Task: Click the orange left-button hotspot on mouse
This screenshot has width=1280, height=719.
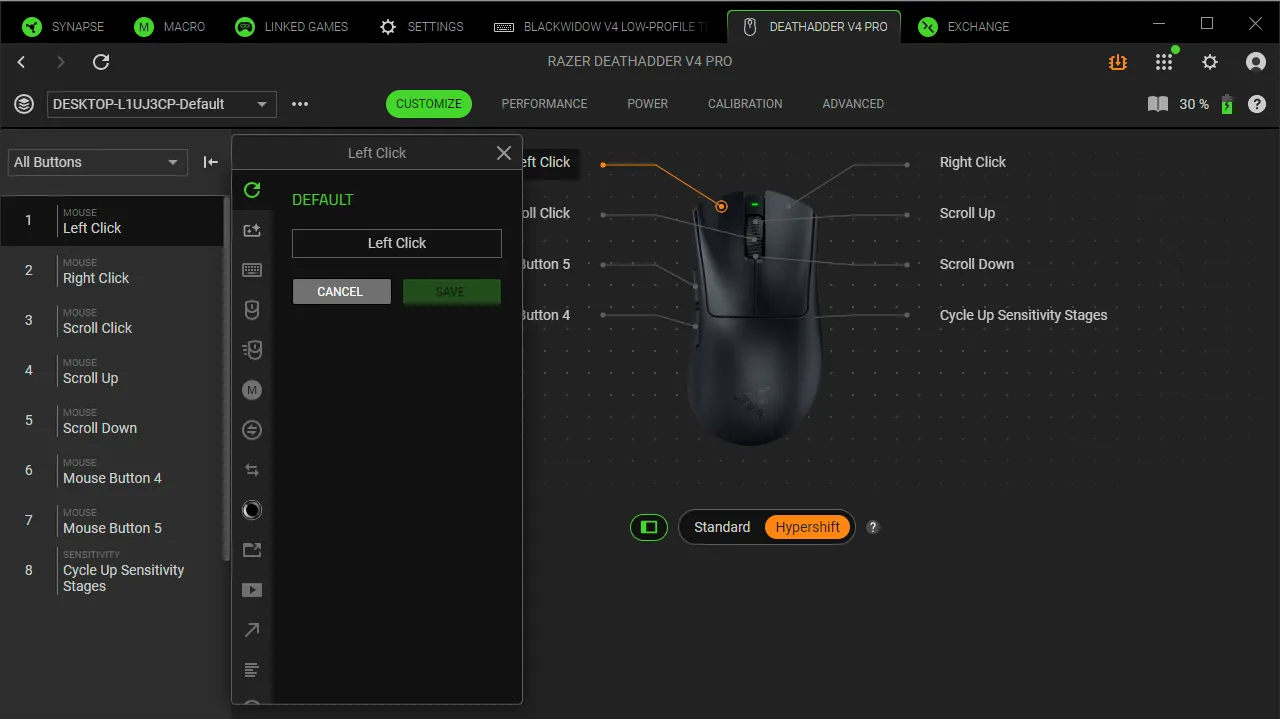Action: pos(721,206)
